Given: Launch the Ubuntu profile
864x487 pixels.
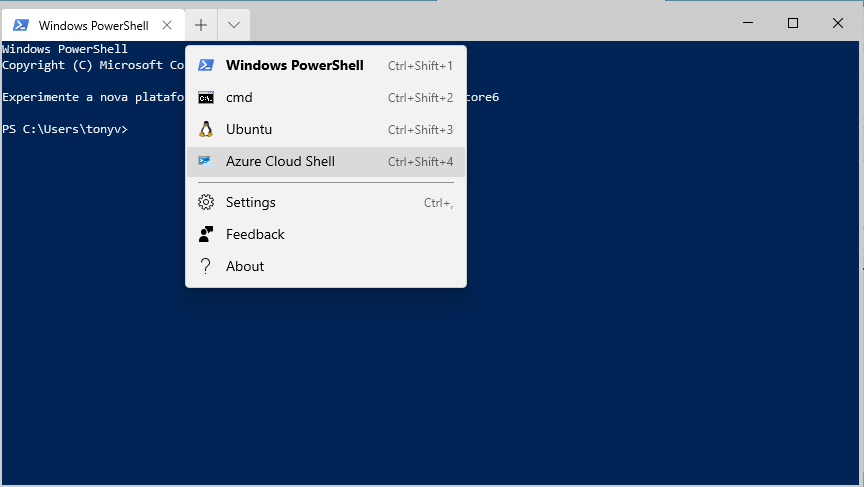Looking at the screenshot, I should 326,129.
